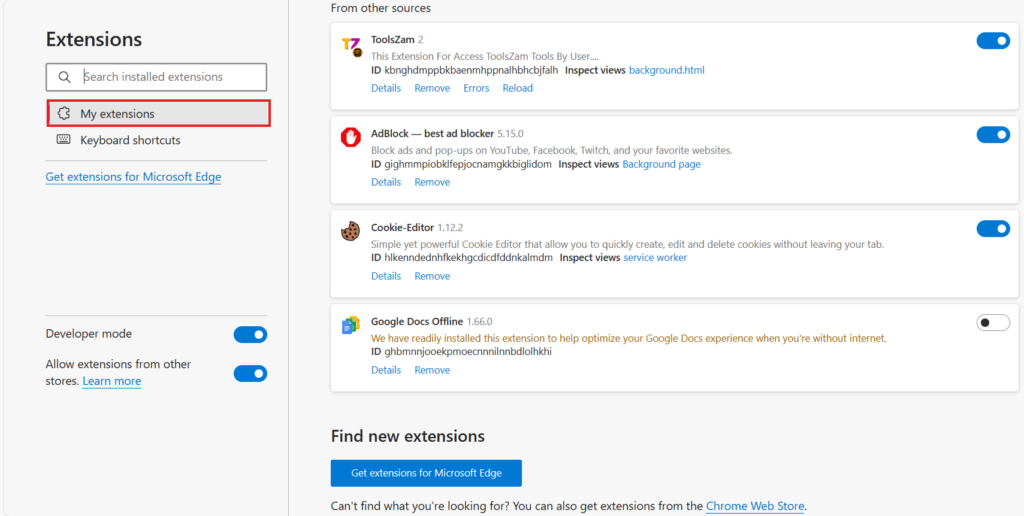The image size is (1024, 516).
Task: Click the search magnifier icon
Action: pos(64,77)
